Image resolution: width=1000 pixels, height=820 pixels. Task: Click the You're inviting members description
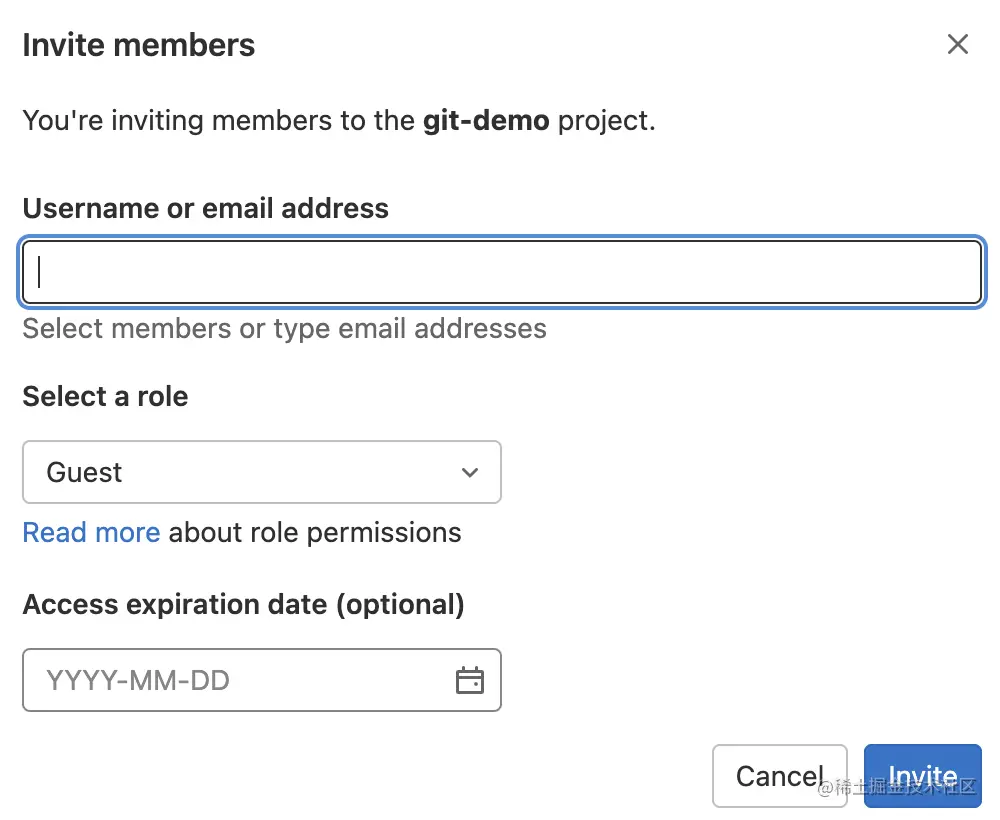[x=220, y=121]
